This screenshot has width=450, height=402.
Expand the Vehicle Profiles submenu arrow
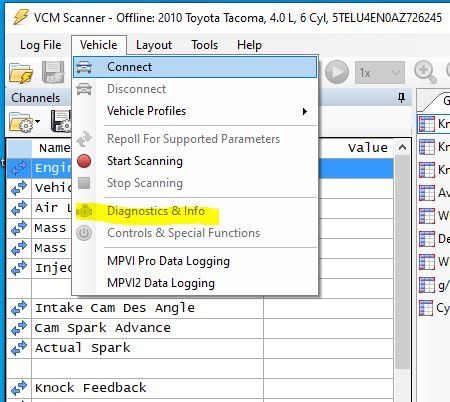point(304,111)
